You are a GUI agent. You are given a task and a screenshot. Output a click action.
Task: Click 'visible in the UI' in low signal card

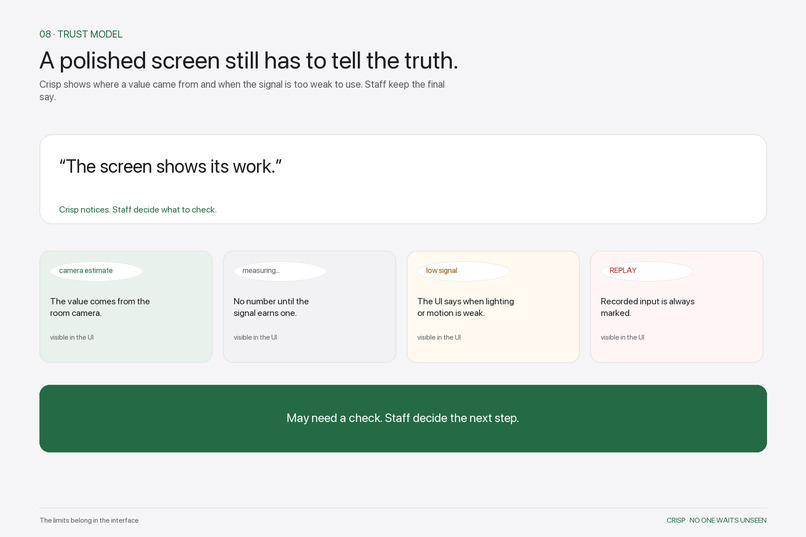tap(438, 338)
